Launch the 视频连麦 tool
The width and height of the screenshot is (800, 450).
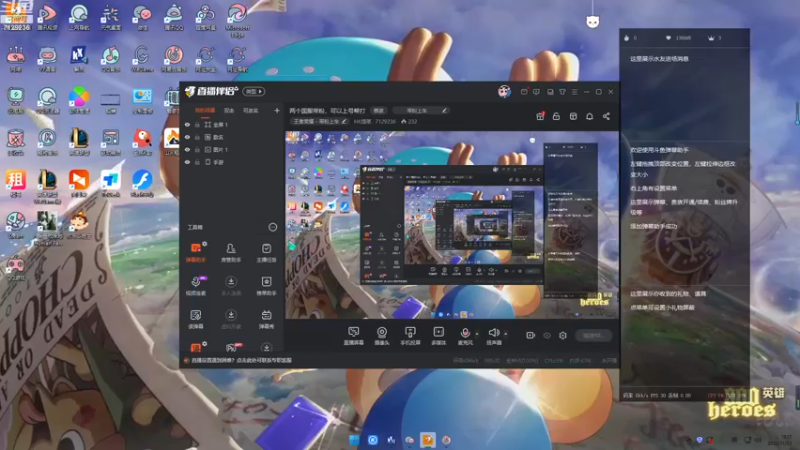click(196, 286)
